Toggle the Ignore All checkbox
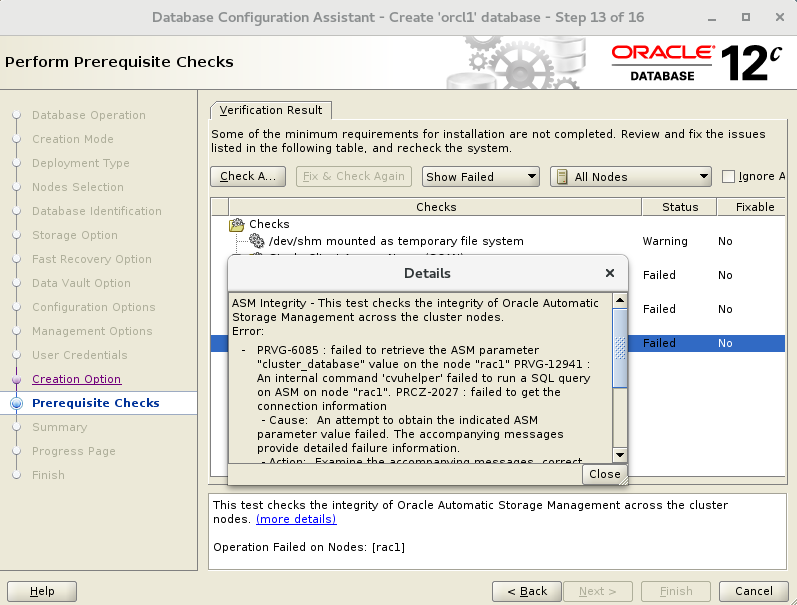797x605 pixels. point(728,176)
